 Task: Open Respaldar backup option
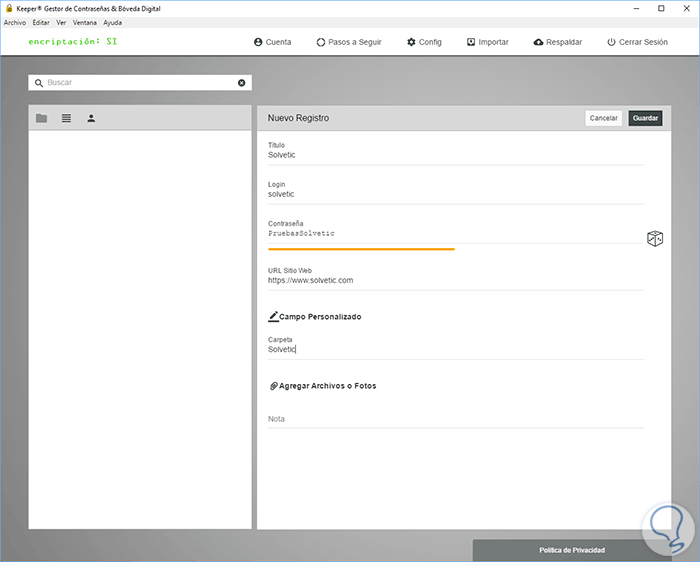[x=558, y=42]
